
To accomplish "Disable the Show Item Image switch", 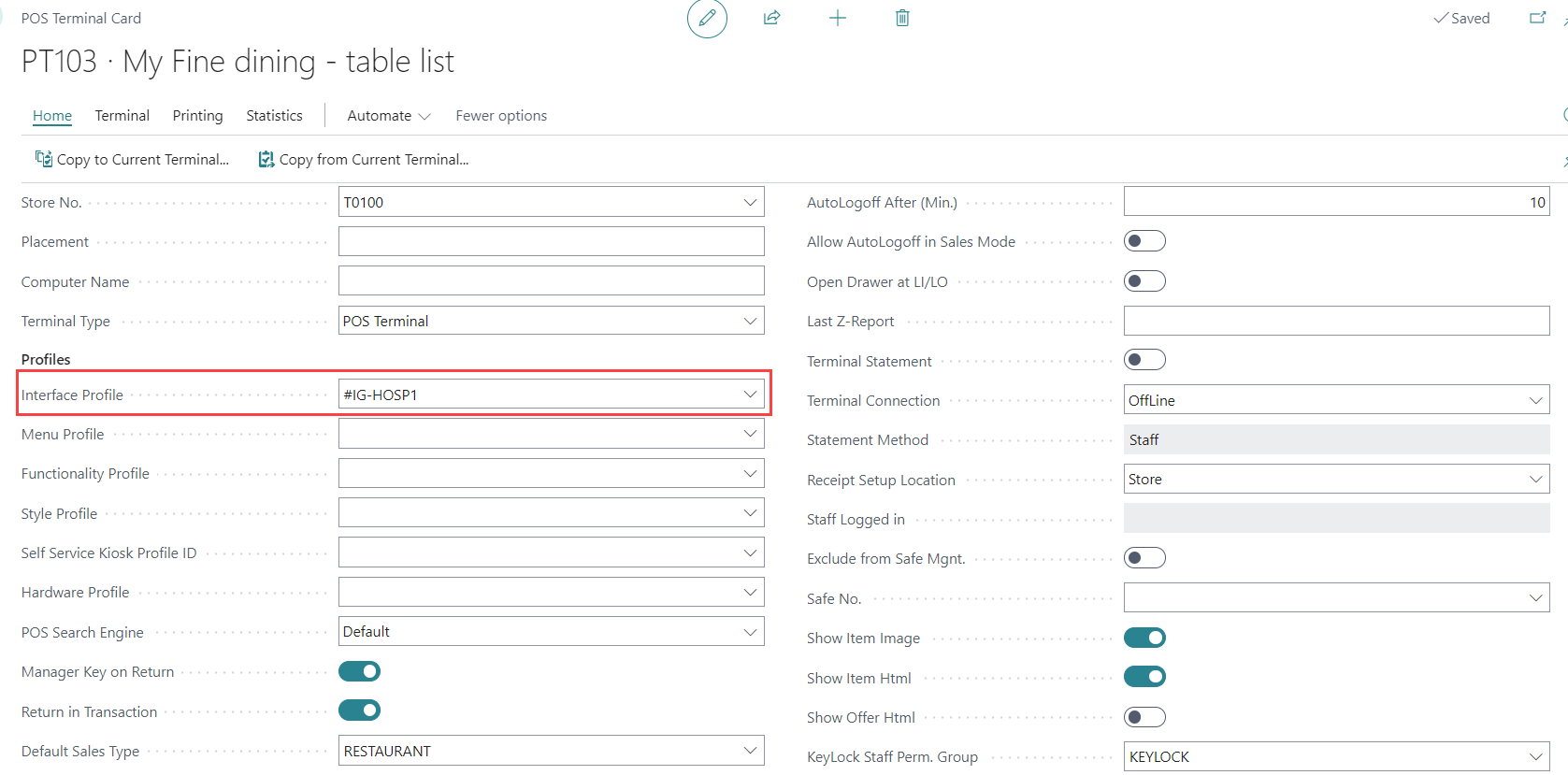I will (1144, 638).
